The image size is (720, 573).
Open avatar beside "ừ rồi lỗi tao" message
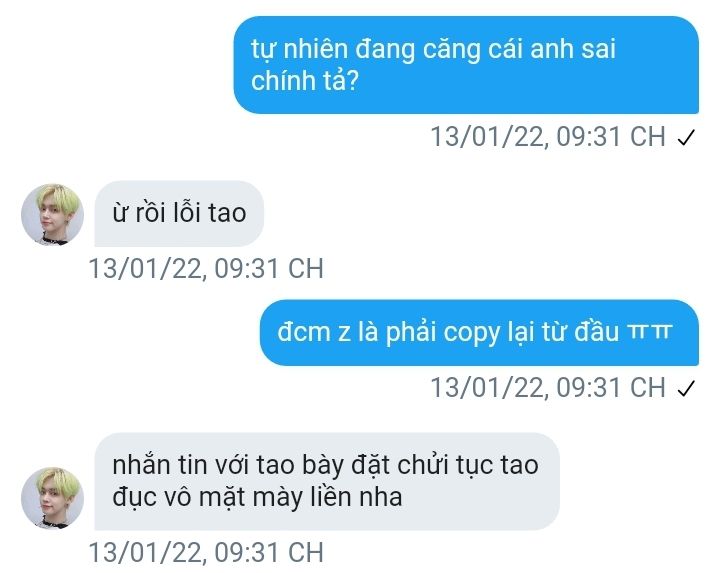tap(52, 214)
